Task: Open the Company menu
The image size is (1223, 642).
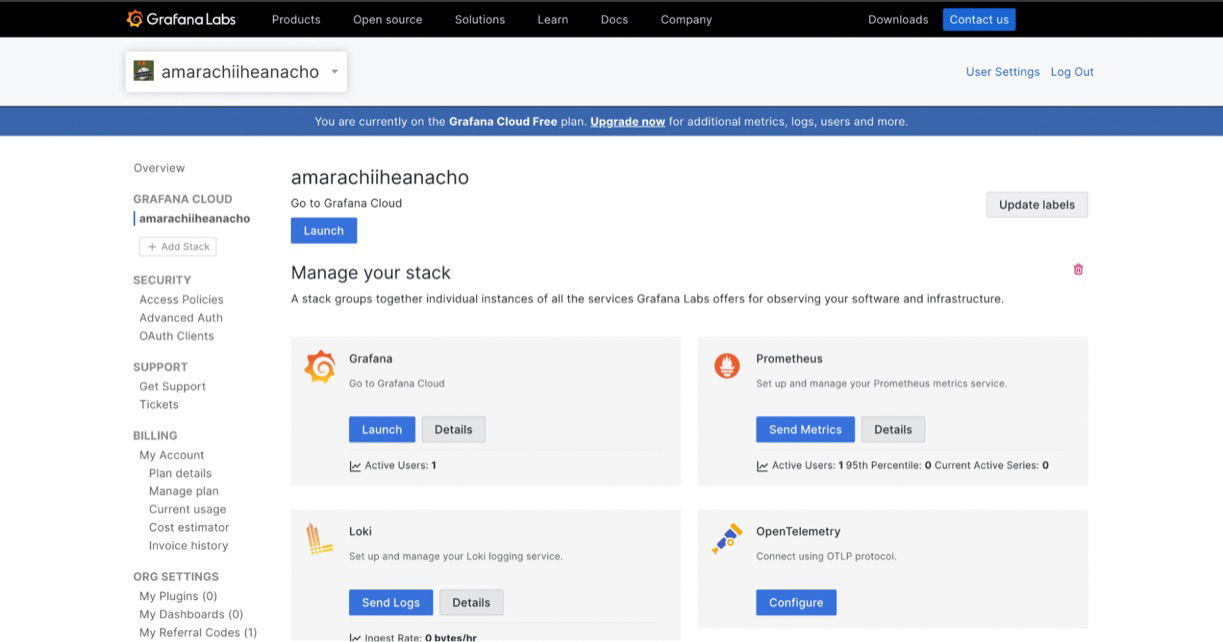Action: [x=686, y=19]
